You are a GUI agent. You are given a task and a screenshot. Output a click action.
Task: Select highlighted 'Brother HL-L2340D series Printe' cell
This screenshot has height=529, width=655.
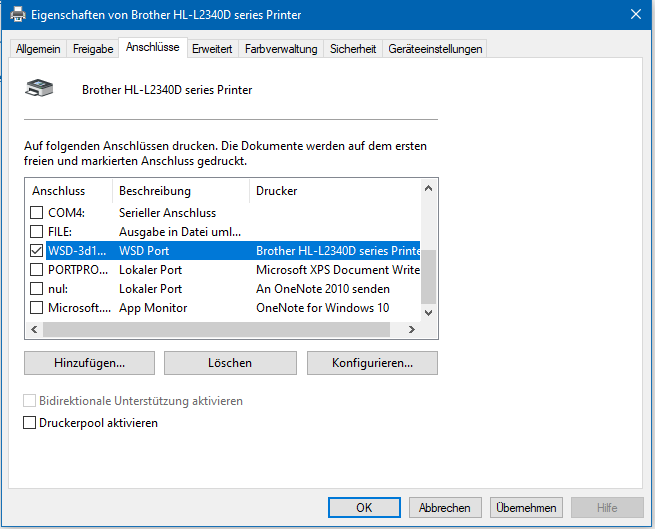[x=338, y=251]
